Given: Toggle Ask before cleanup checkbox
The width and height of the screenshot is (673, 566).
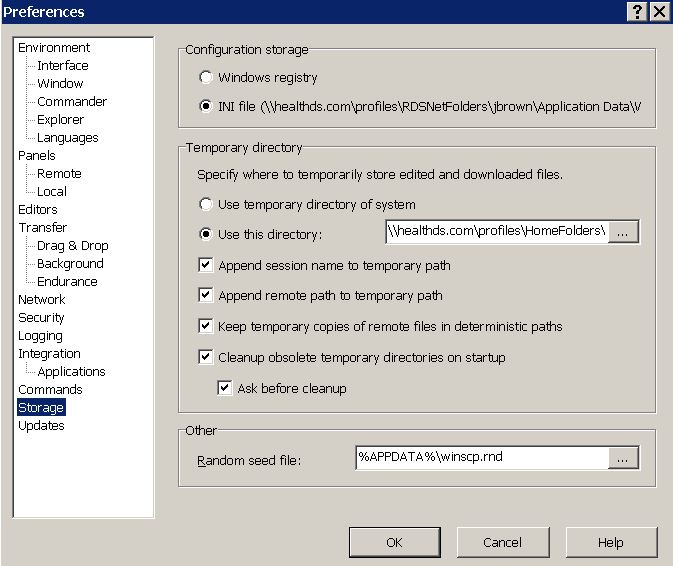Looking at the screenshot, I should click(225, 388).
